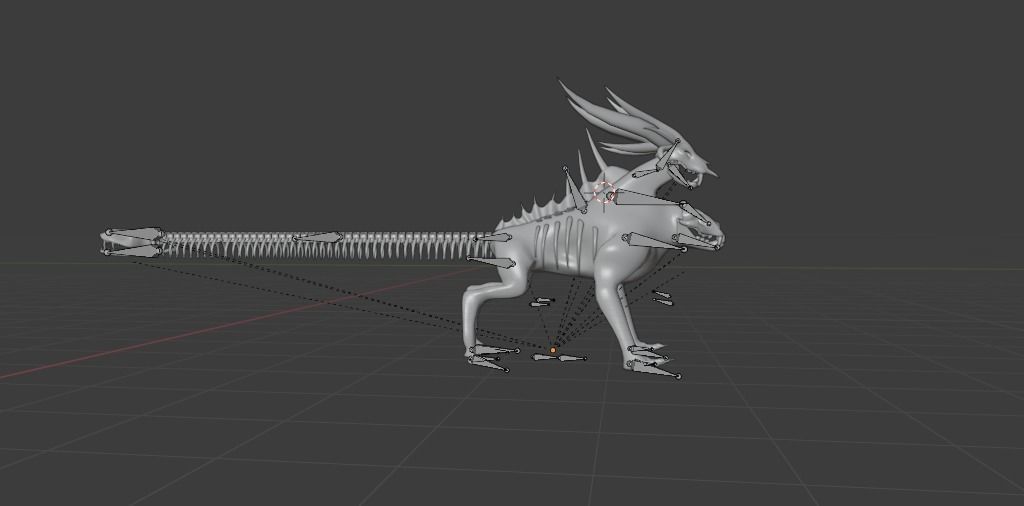
Task: Select the orange origin point between the legs
Action: coord(553,351)
